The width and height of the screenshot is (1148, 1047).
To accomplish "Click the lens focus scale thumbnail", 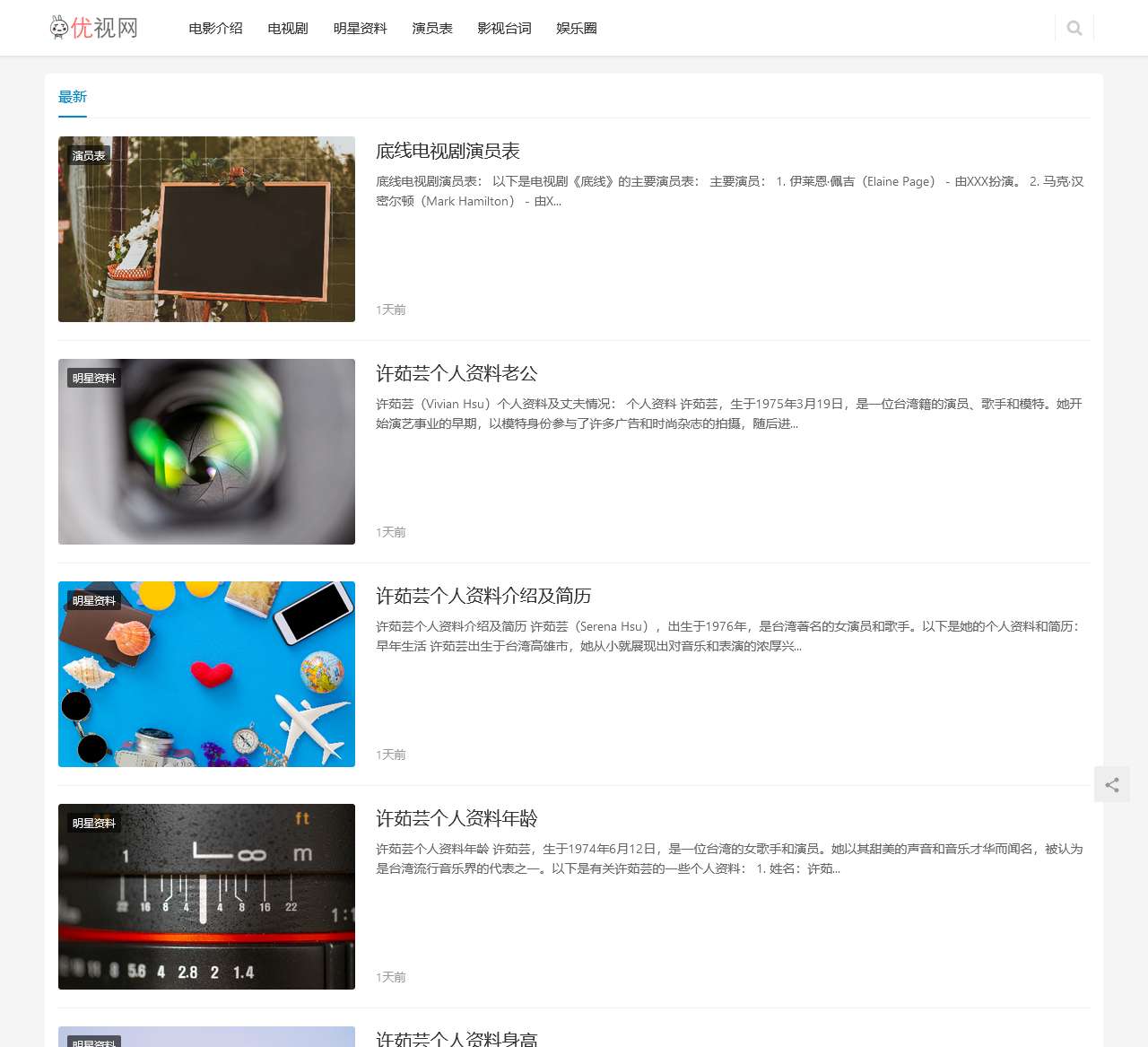I will pyautogui.click(x=206, y=896).
